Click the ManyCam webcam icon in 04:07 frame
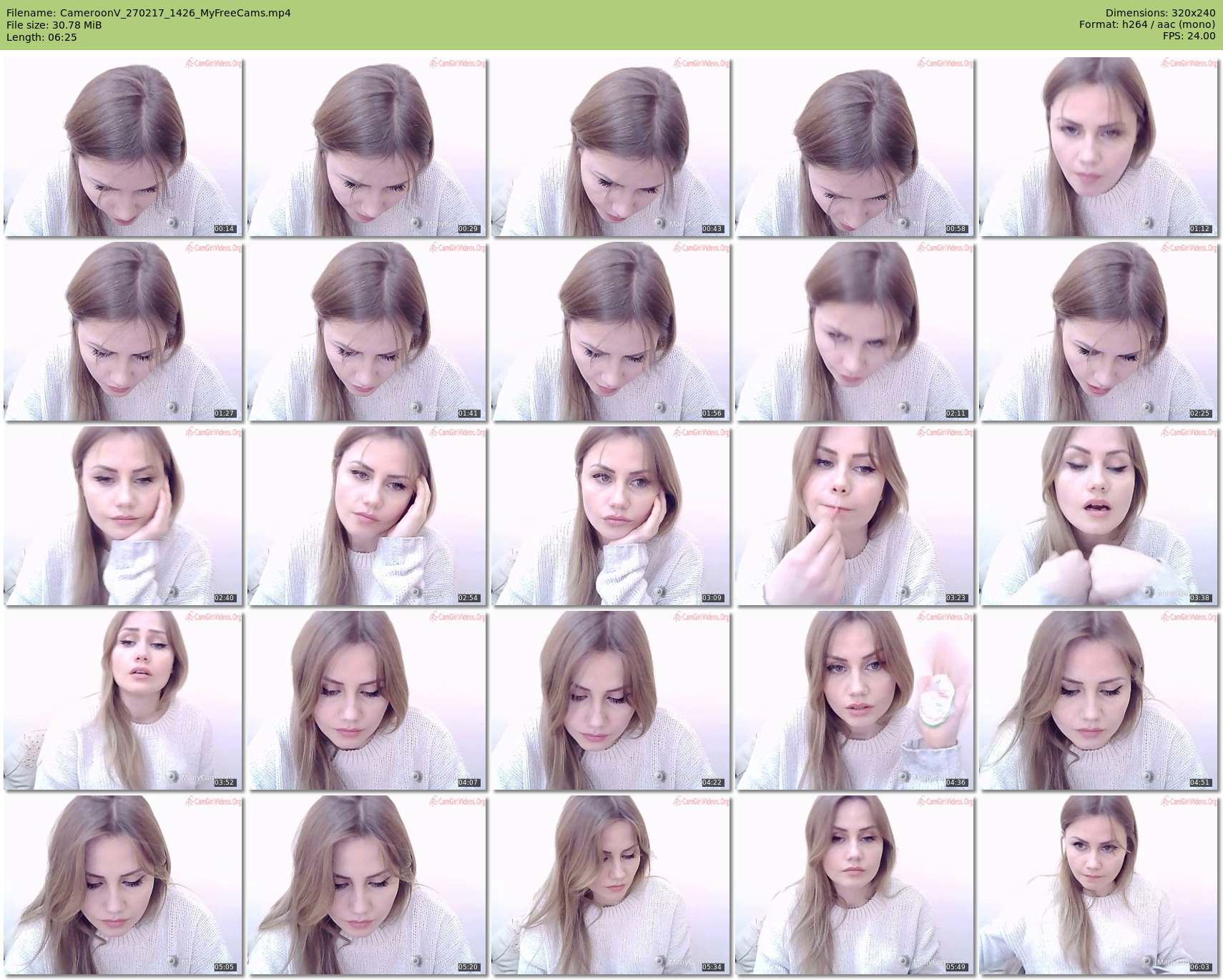The height and width of the screenshot is (980, 1223). click(x=416, y=778)
